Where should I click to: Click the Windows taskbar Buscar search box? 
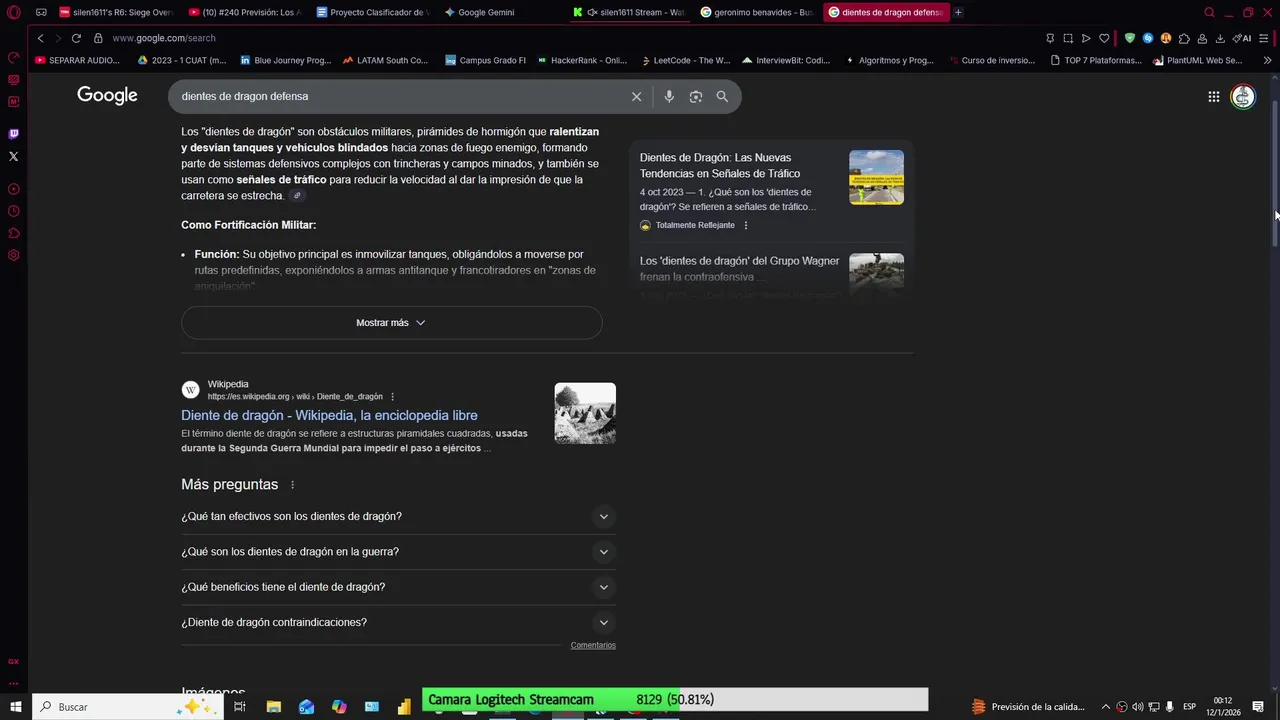pos(129,707)
